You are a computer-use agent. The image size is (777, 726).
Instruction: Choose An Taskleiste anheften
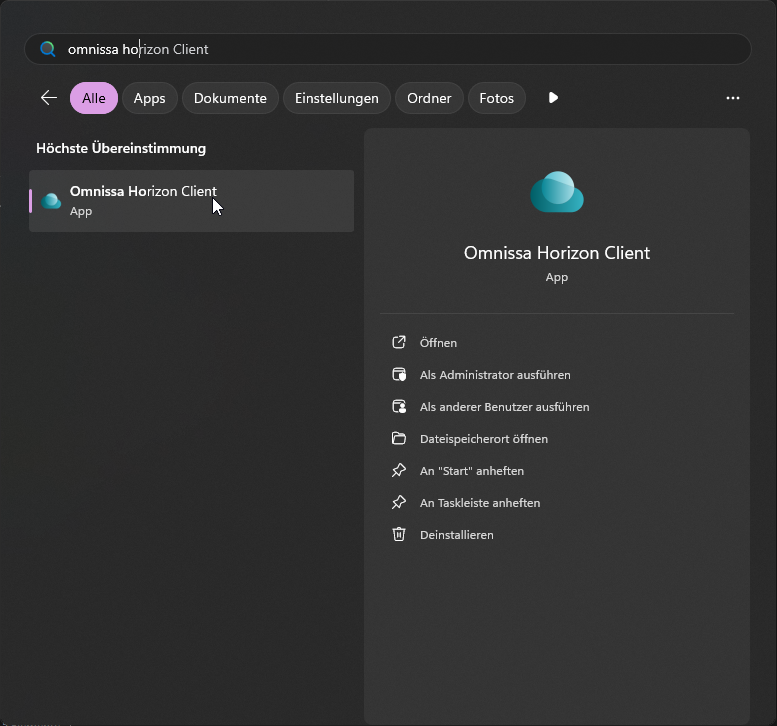tap(479, 503)
